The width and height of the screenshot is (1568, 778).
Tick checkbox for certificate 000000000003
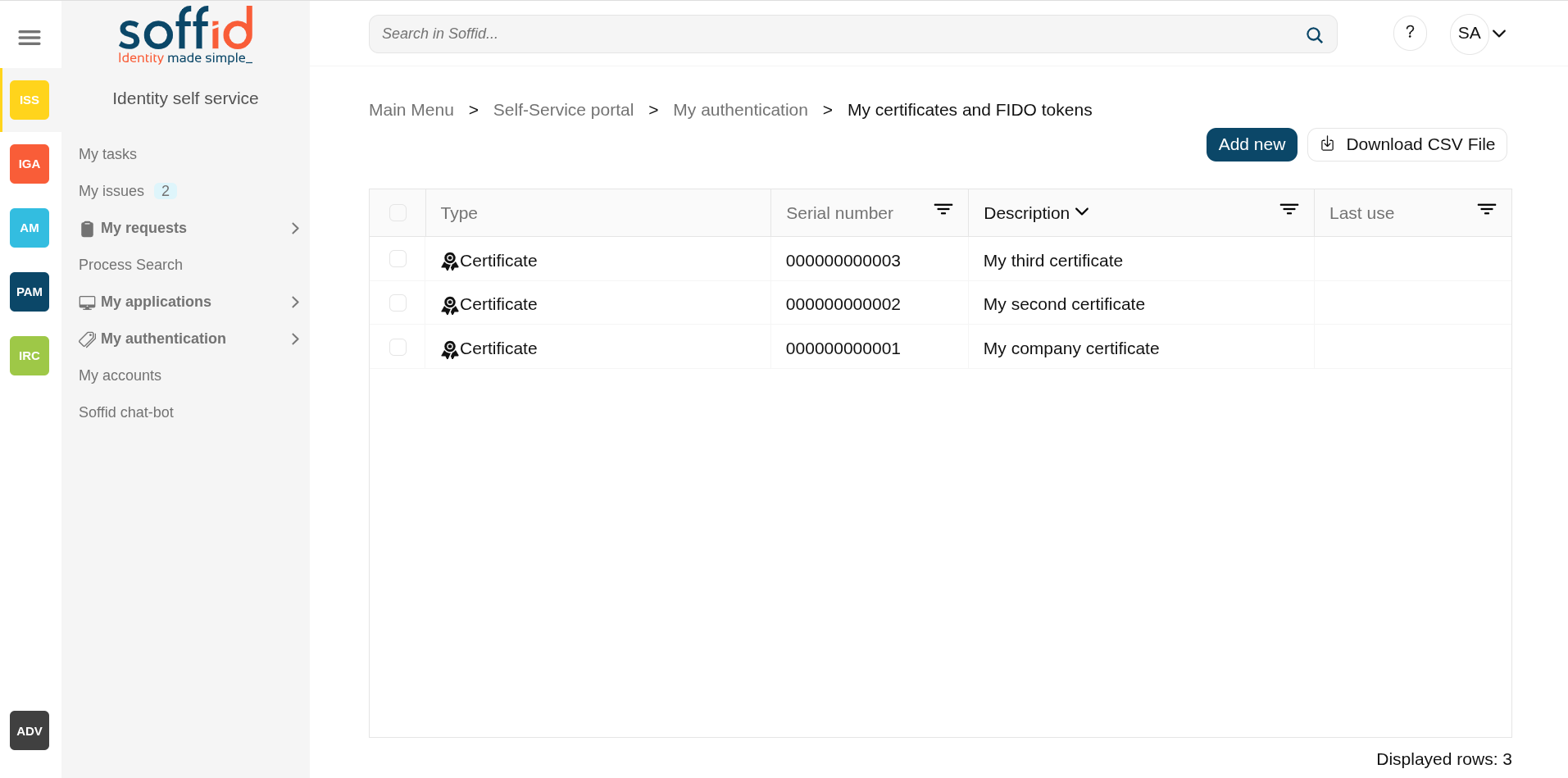(x=398, y=259)
